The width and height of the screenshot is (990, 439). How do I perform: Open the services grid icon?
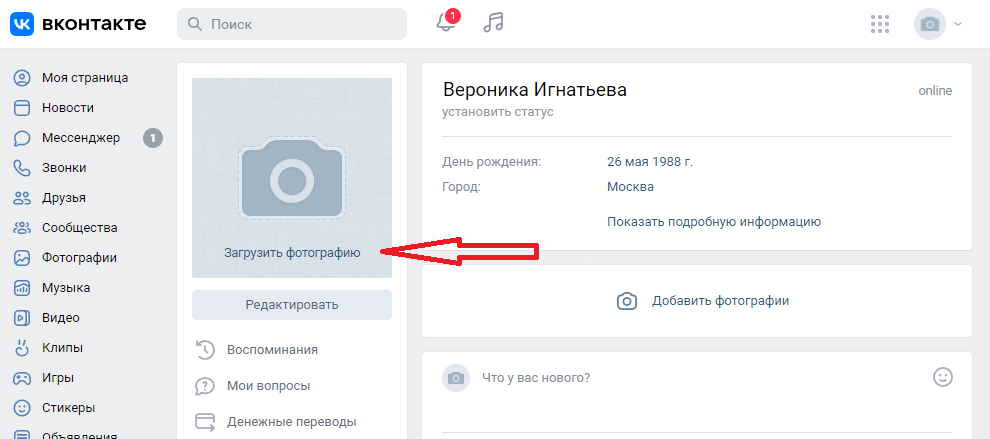880,24
